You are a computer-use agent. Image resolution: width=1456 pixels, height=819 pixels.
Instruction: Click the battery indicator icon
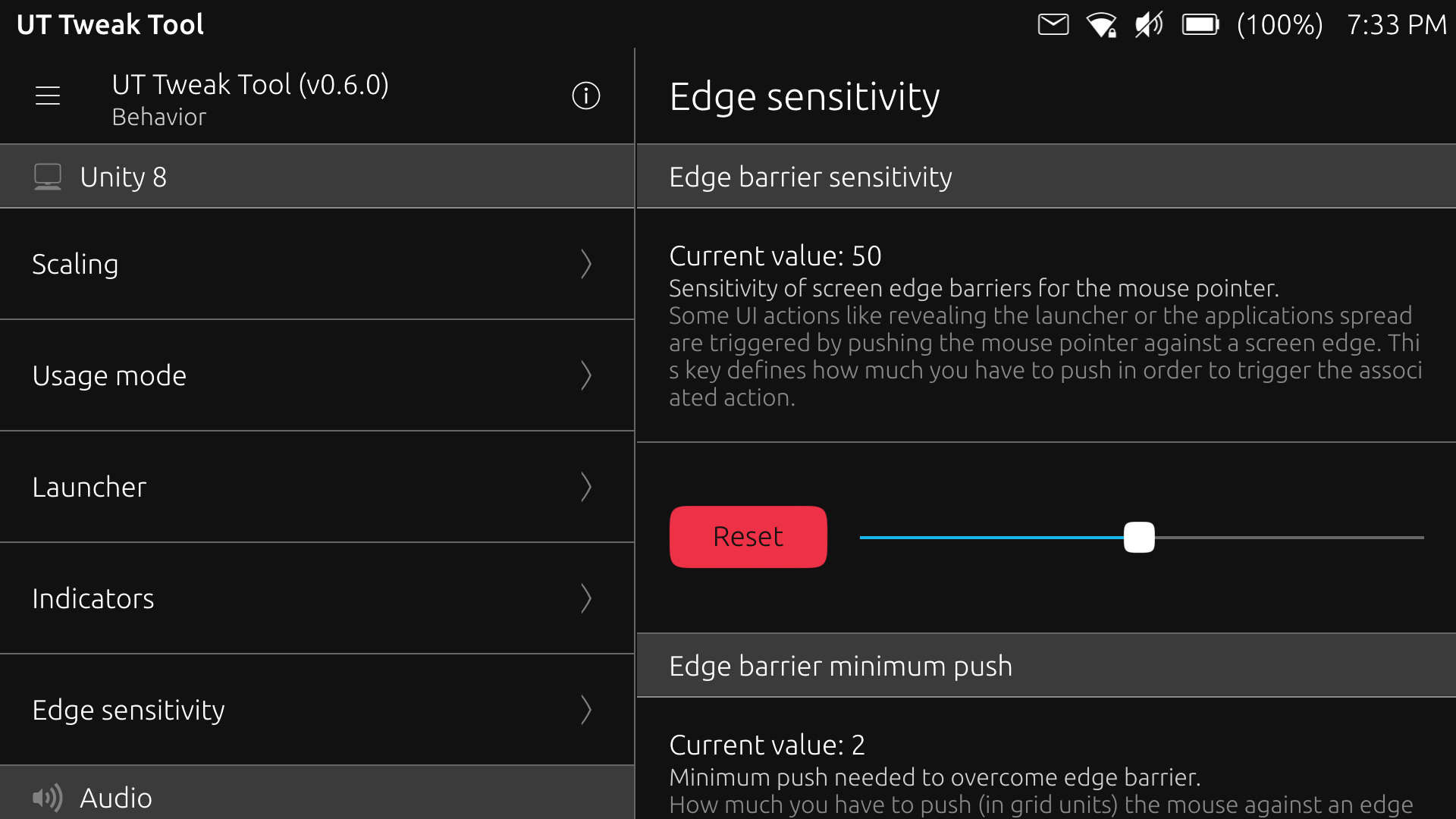[1200, 25]
